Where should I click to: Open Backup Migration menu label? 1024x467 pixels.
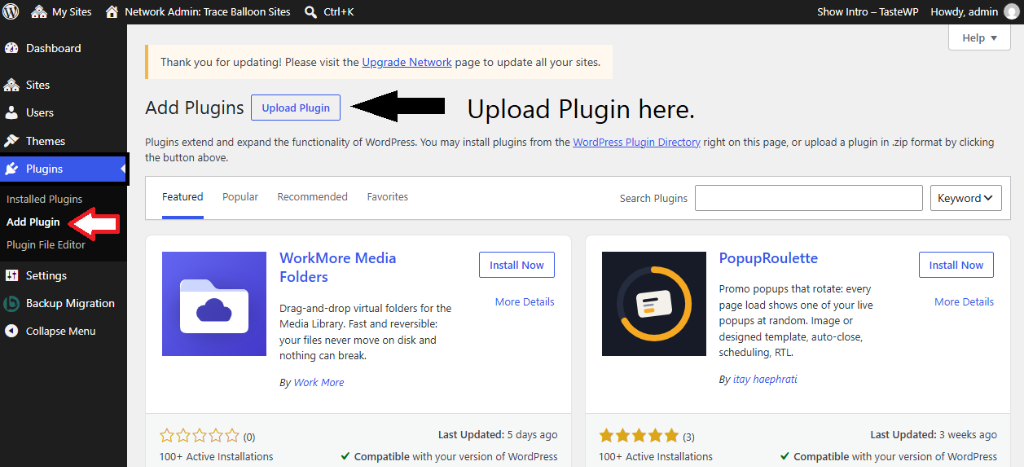pos(71,303)
